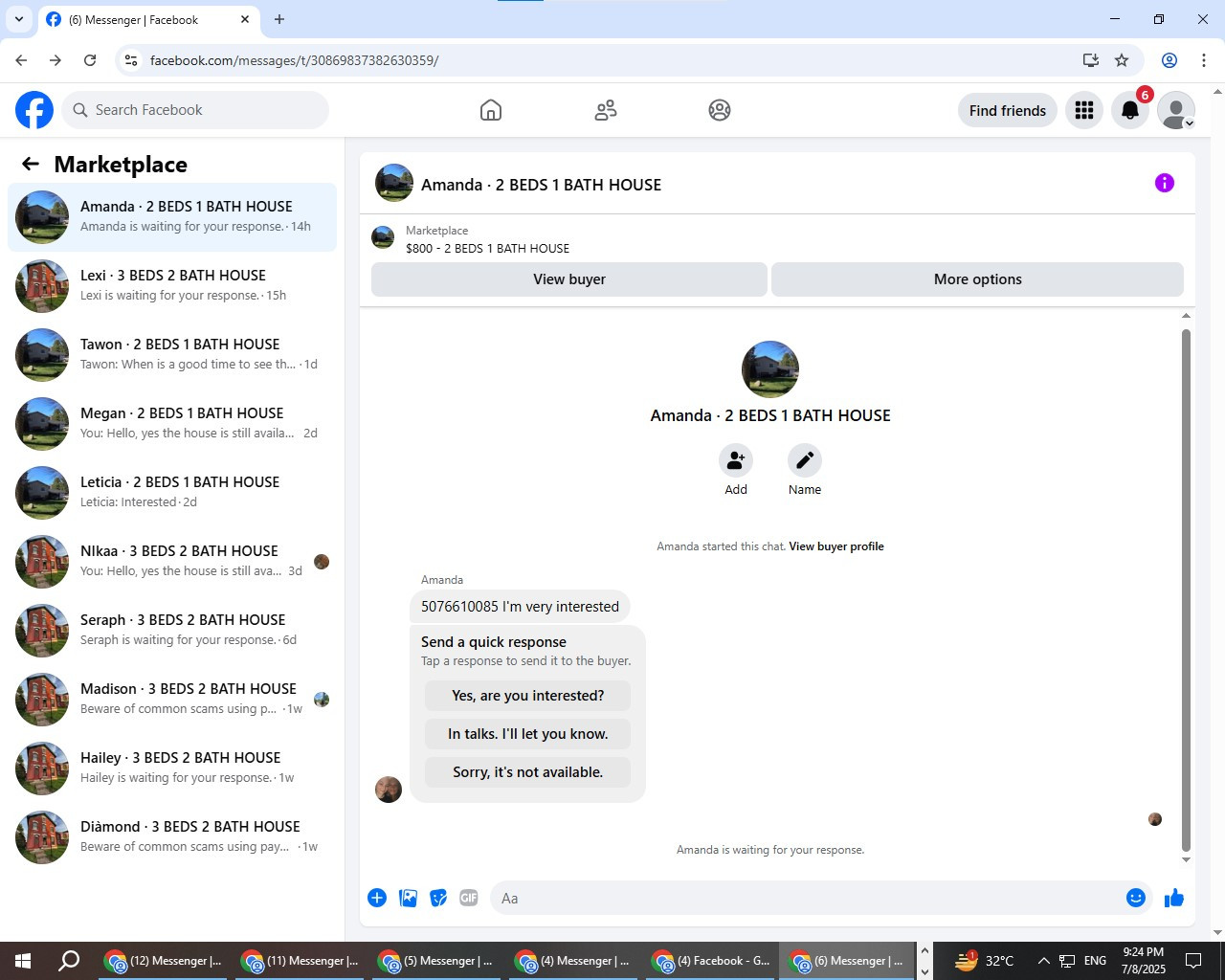Click Amanda's sender avatar beside quick responses
1225x980 pixels.
point(389,790)
